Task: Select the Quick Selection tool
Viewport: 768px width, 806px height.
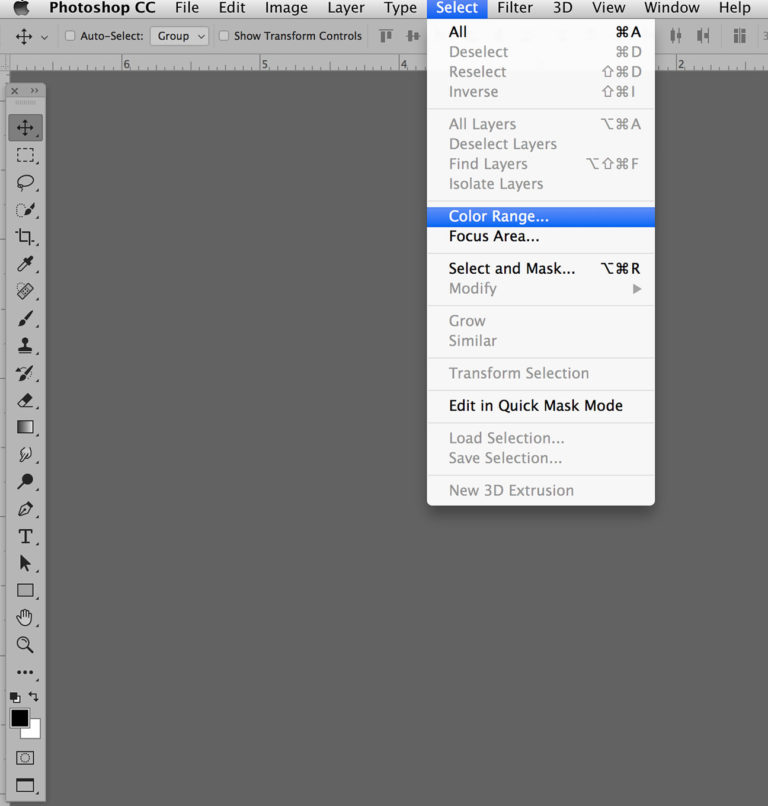Action: pyautogui.click(x=25, y=210)
